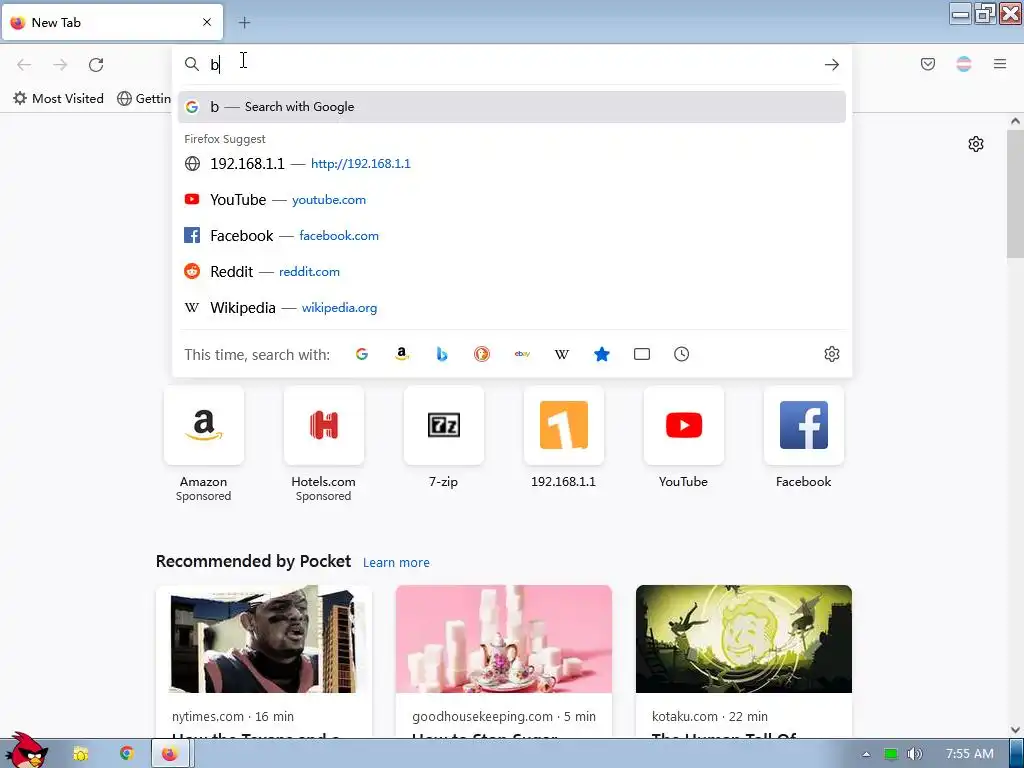Choose the YouTube suggestion row

pyautogui.click(x=511, y=200)
